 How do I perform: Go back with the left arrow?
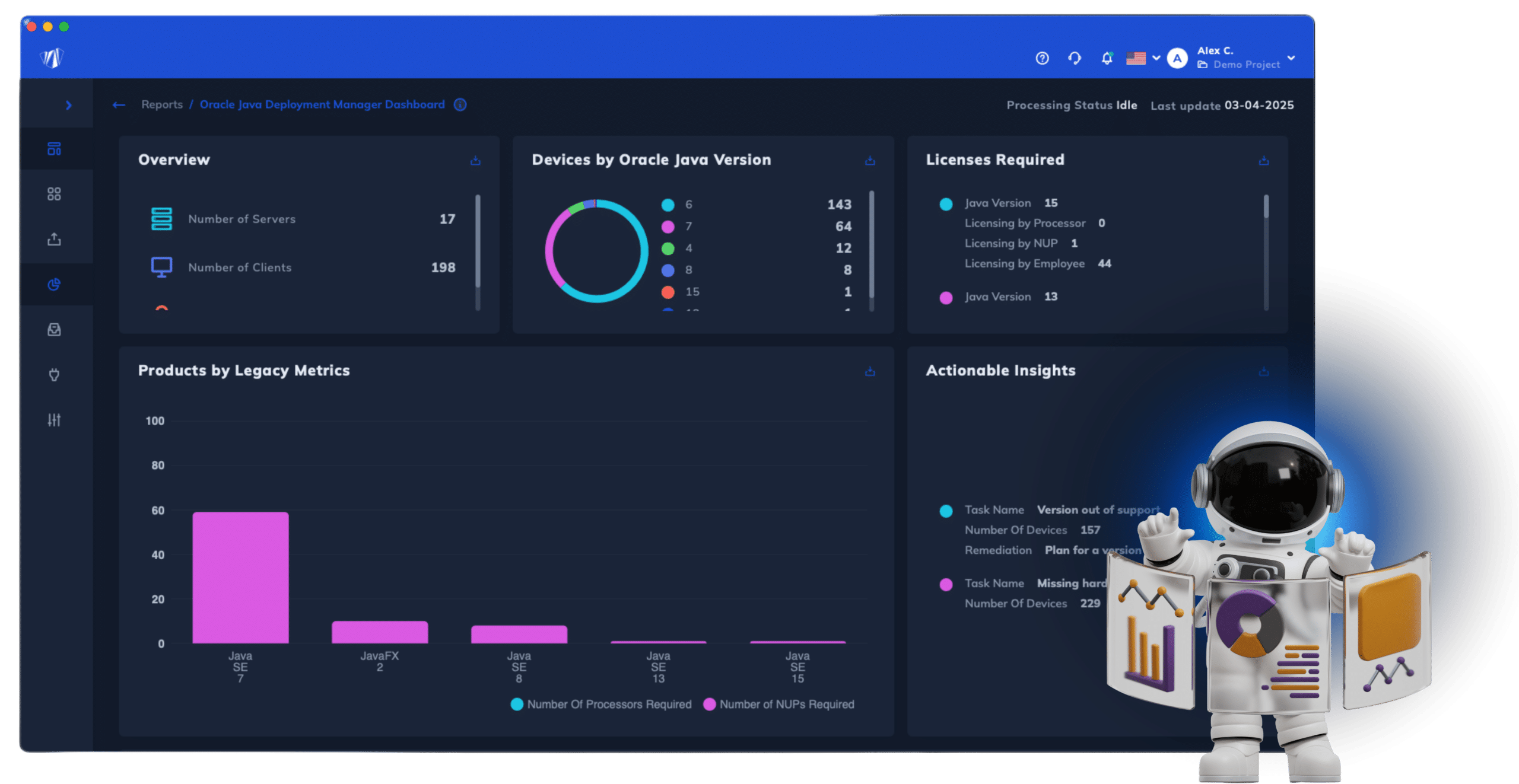(x=119, y=105)
